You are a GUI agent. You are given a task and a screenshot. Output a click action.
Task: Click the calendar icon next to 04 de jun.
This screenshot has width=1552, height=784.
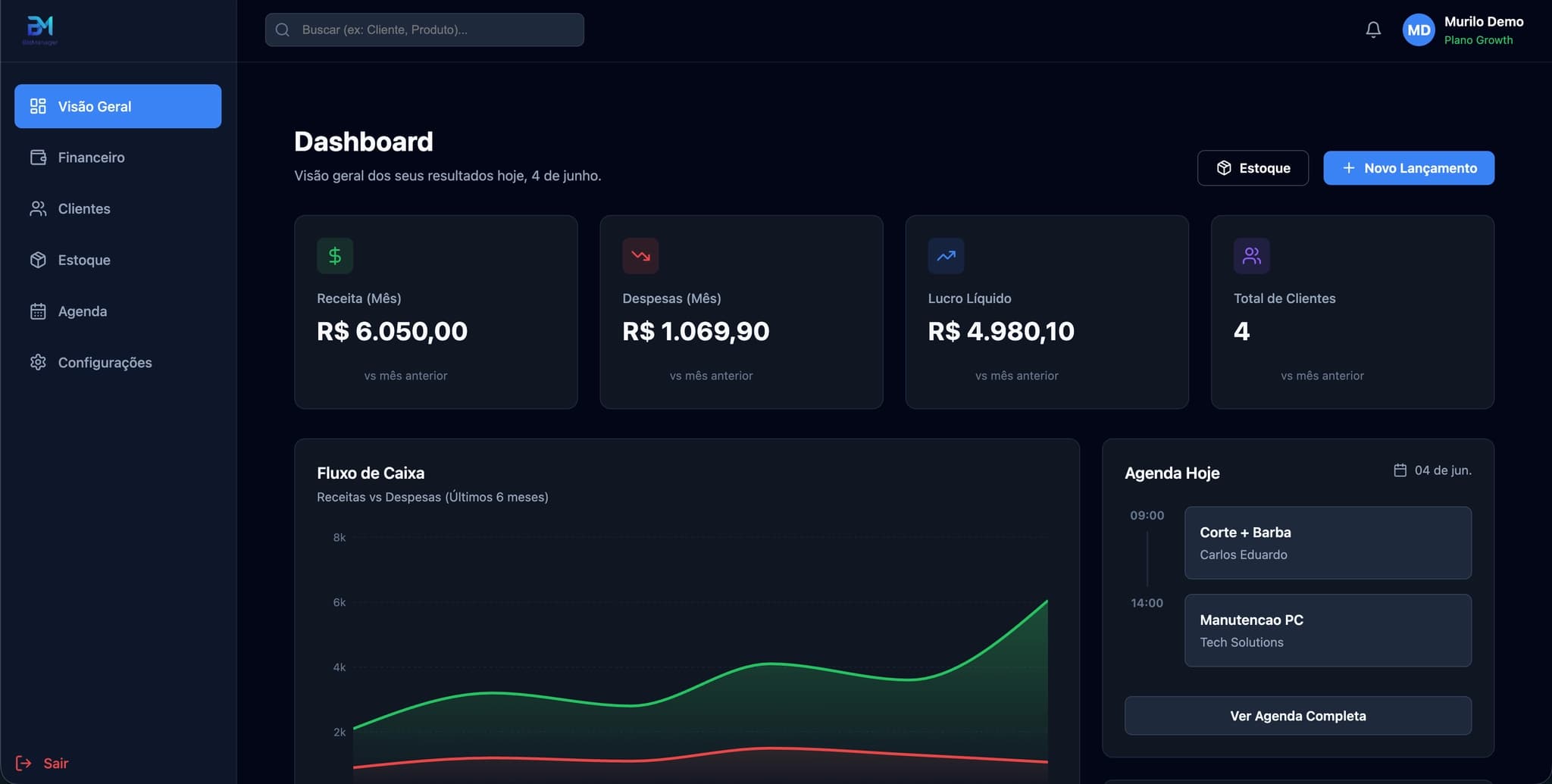click(x=1400, y=470)
